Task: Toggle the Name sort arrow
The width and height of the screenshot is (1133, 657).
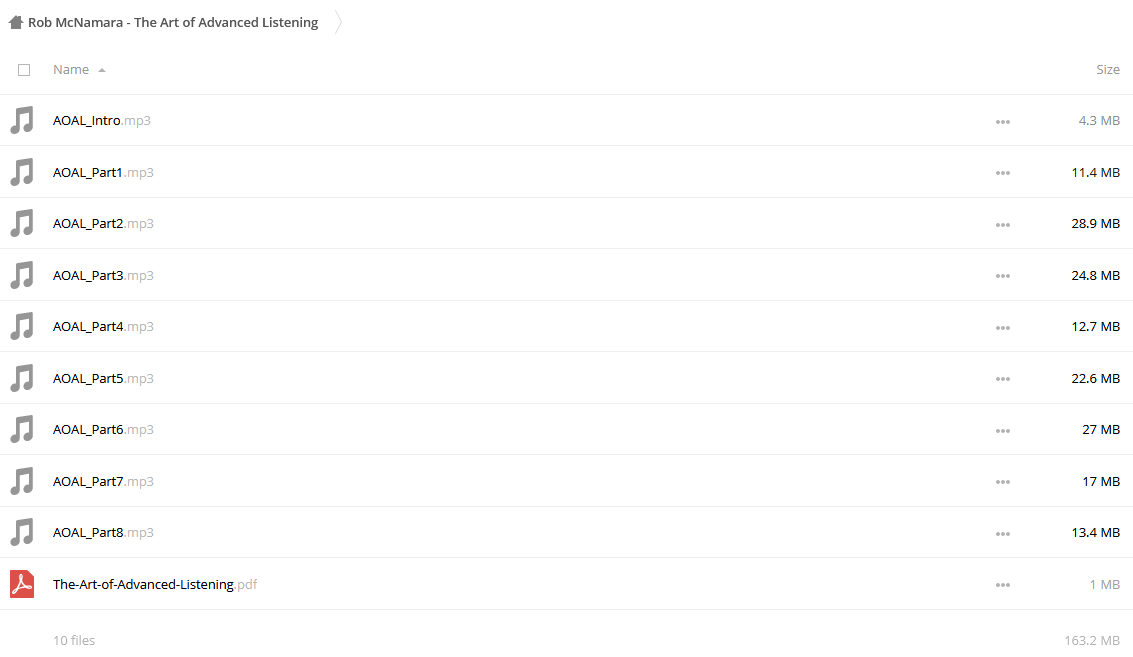Action: [102, 70]
